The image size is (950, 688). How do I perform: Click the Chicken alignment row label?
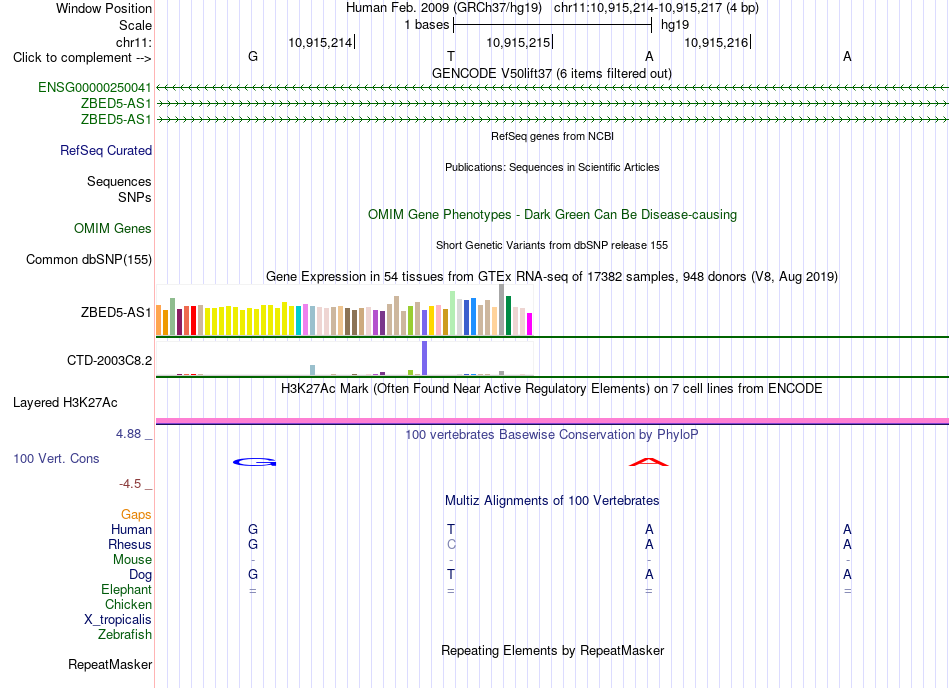128,604
